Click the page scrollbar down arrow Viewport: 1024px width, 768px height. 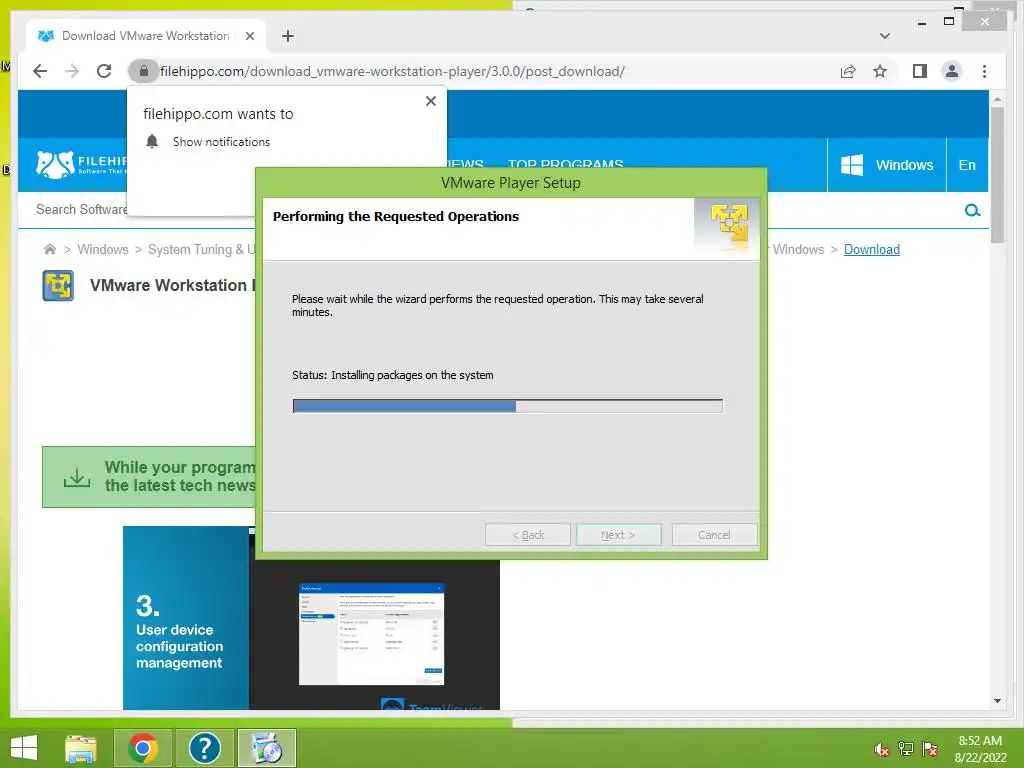coord(997,701)
